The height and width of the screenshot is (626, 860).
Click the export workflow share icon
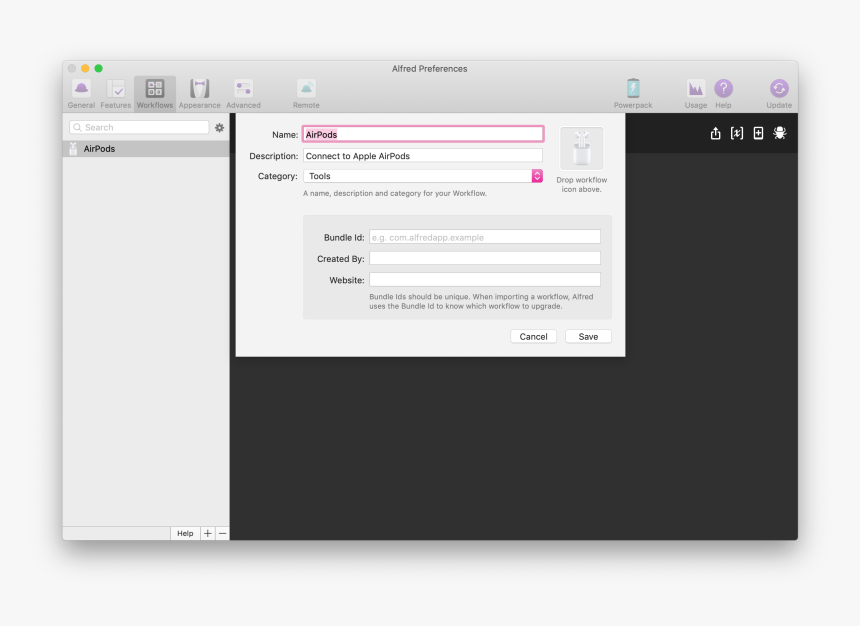pyautogui.click(x=715, y=133)
